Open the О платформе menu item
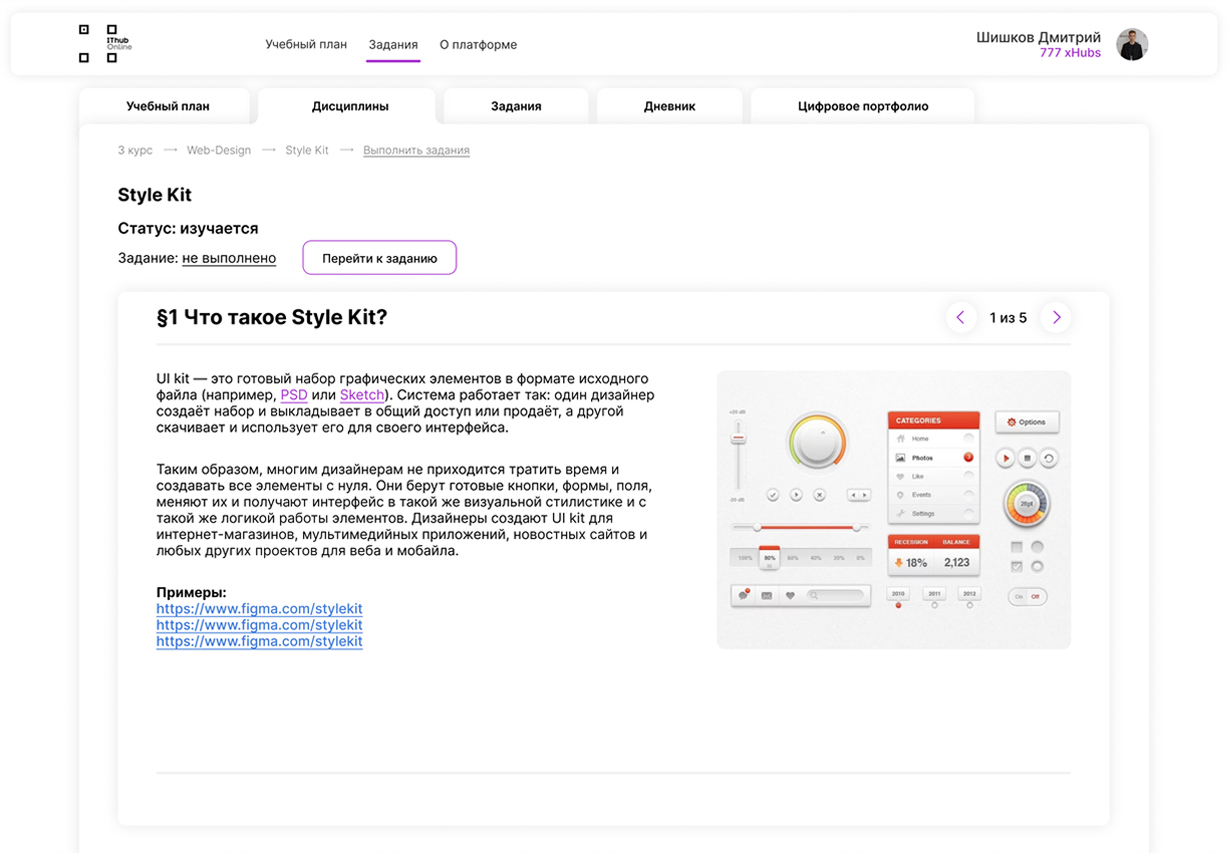Viewport: 1228px width, 853px height. click(478, 44)
